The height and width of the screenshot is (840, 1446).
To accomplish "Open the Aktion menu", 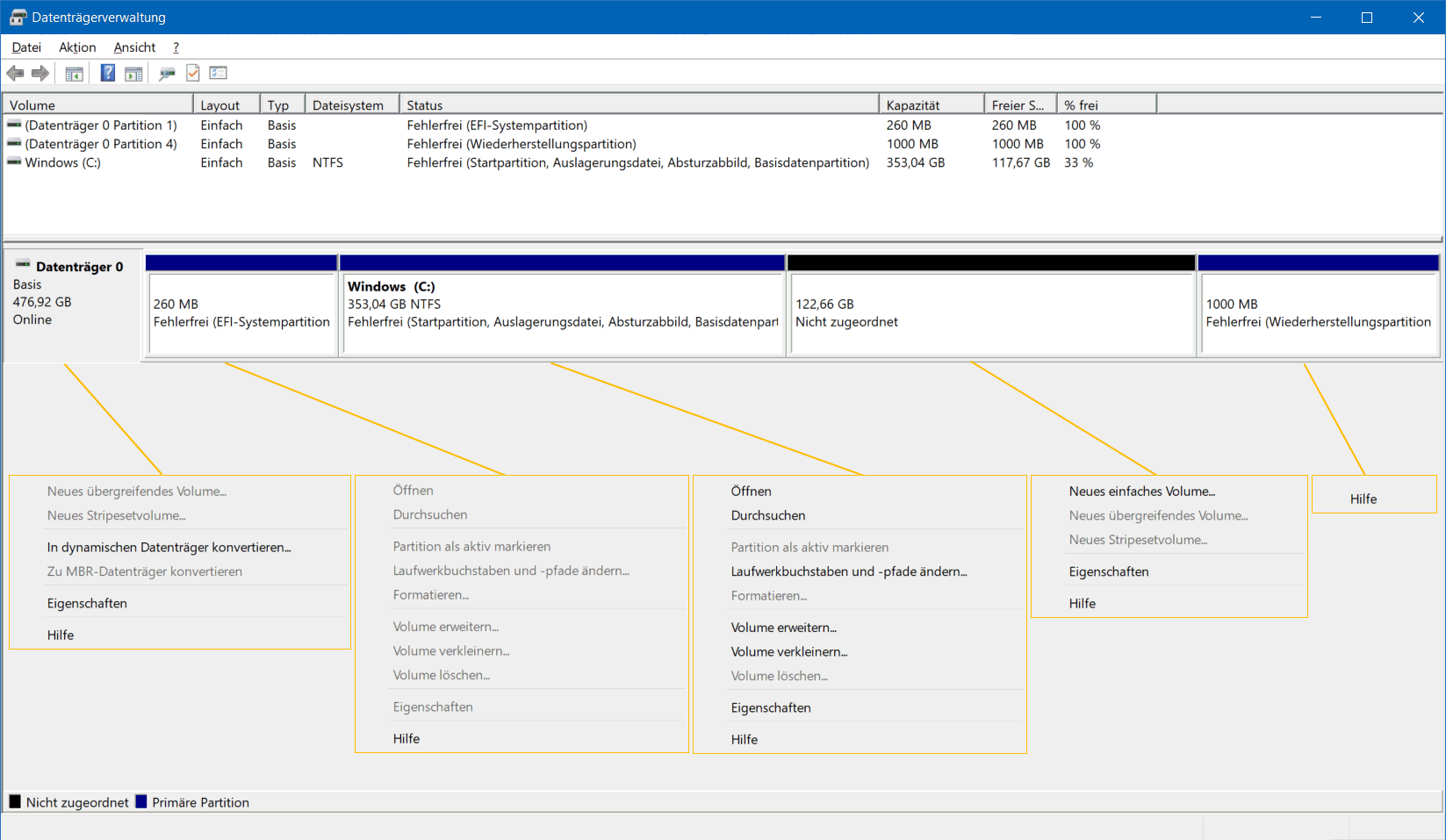I will coord(77,47).
